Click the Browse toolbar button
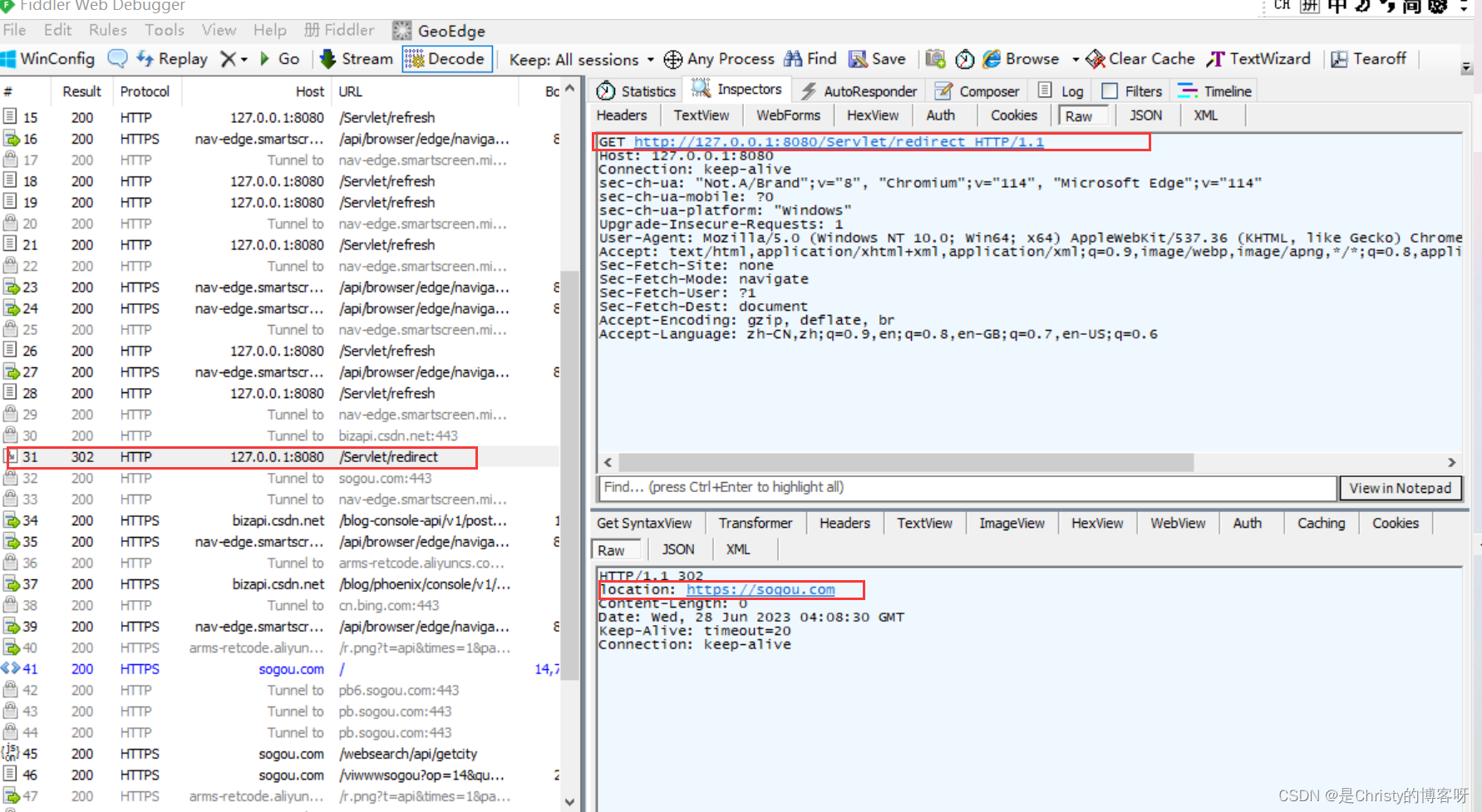Screen dimensions: 1482x812 pyautogui.click(x=1022, y=59)
